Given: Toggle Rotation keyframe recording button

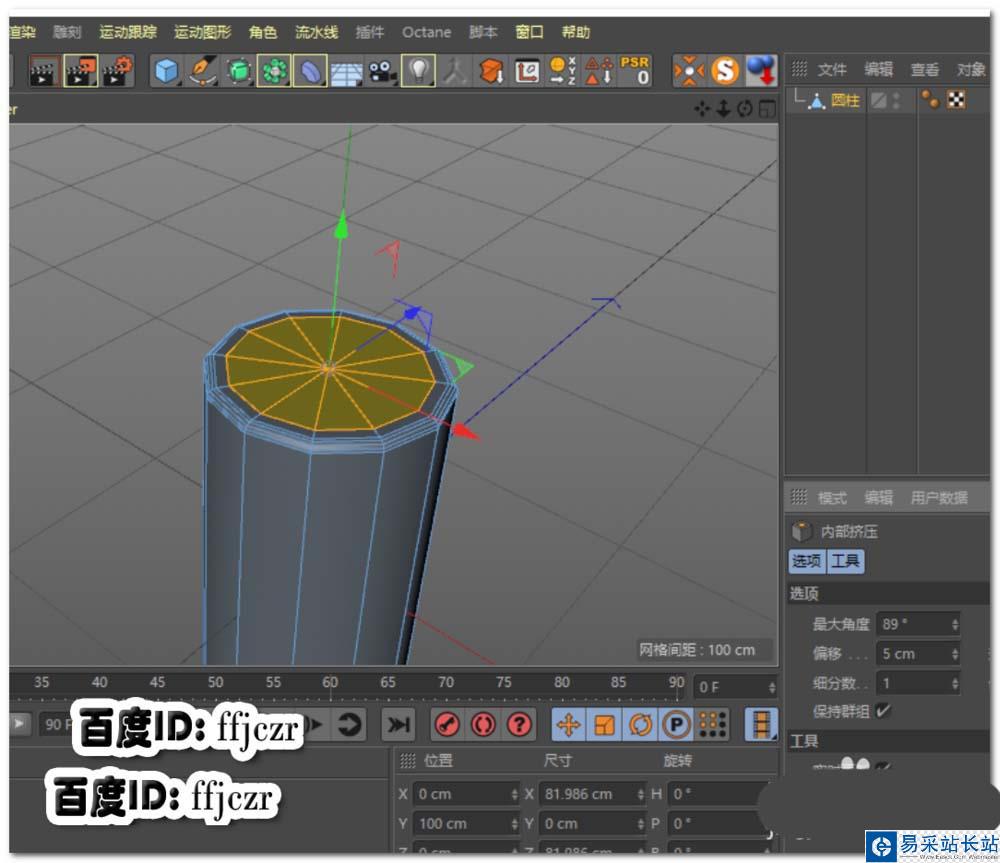Looking at the screenshot, I should click(640, 725).
